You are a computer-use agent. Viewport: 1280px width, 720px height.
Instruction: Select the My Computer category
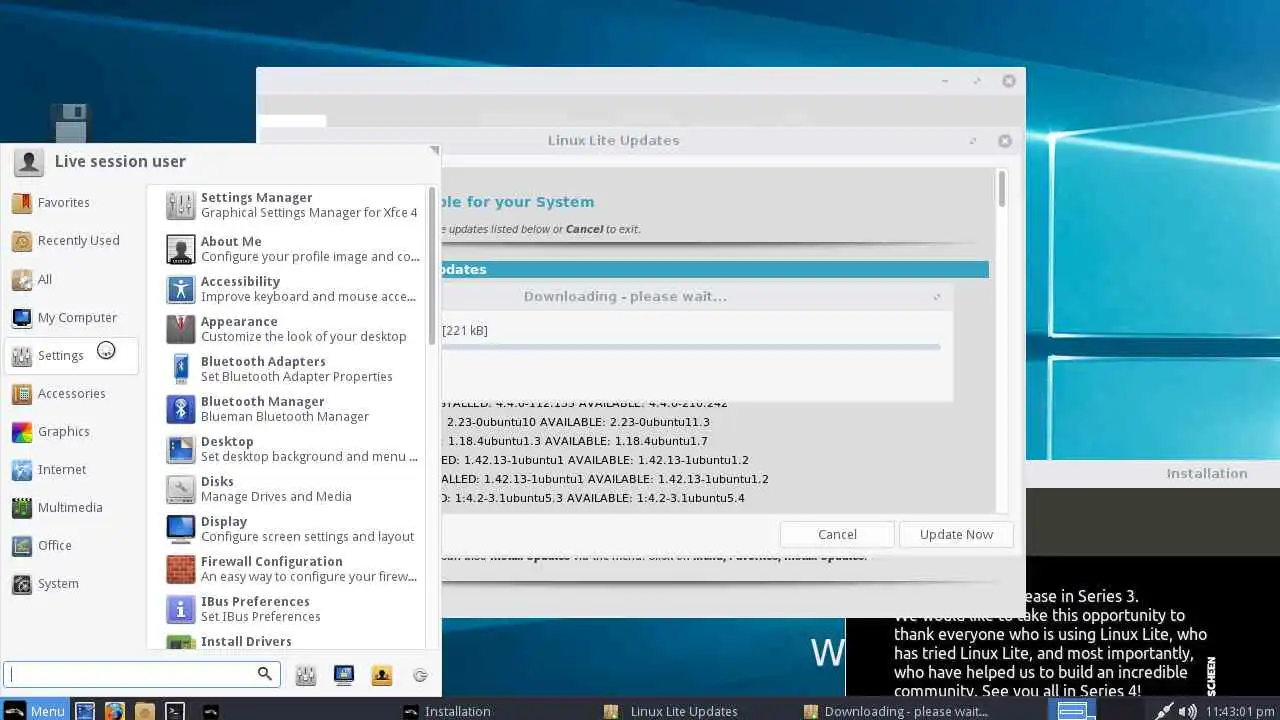click(x=72, y=318)
